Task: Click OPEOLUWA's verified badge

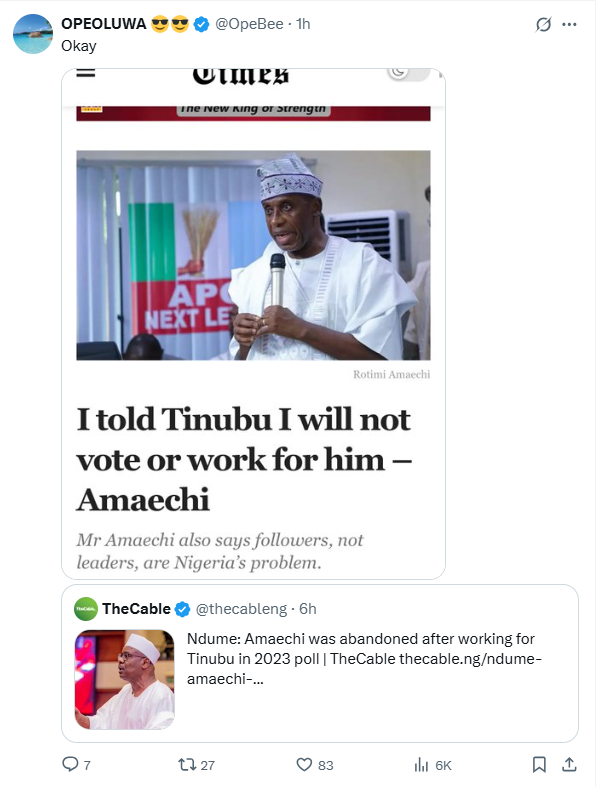Action: (201, 24)
